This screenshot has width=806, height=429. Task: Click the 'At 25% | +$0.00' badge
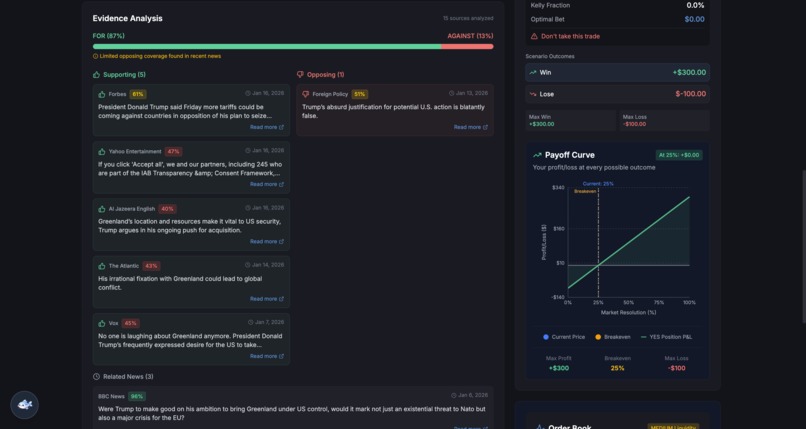(x=679, y=155)
